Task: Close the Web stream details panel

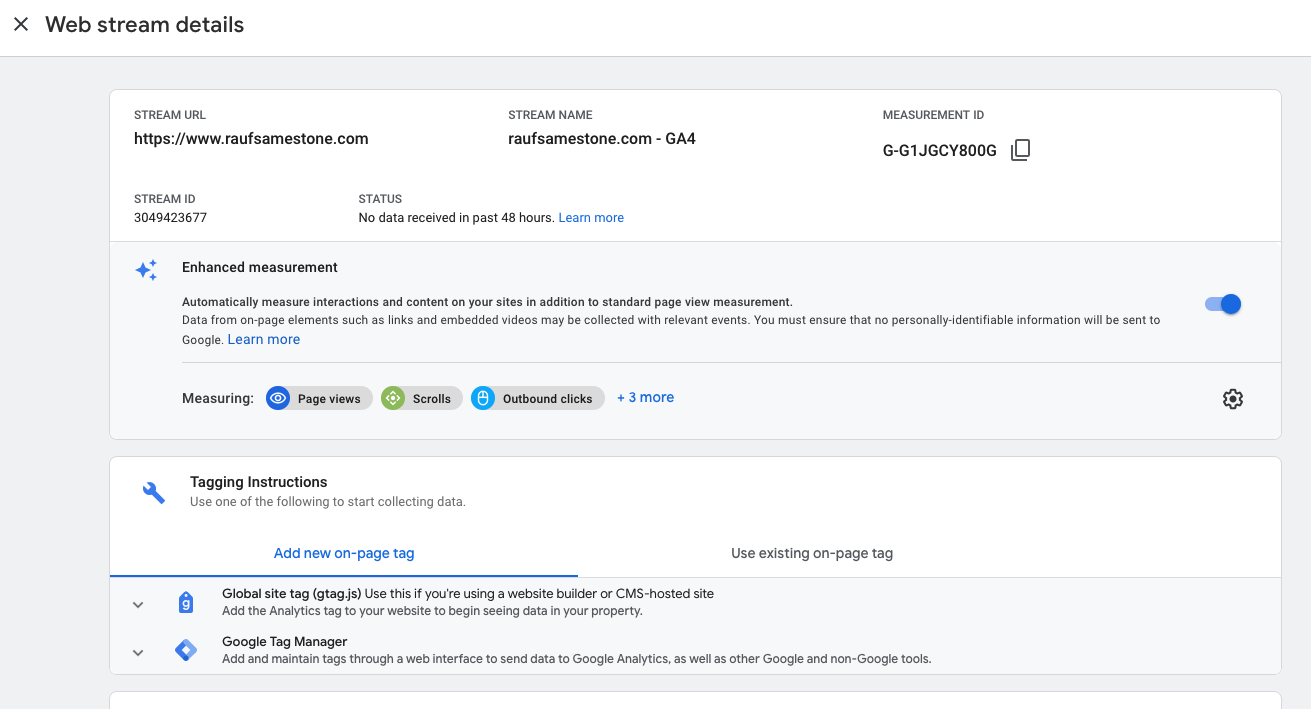Action: [x=21, y=24]
